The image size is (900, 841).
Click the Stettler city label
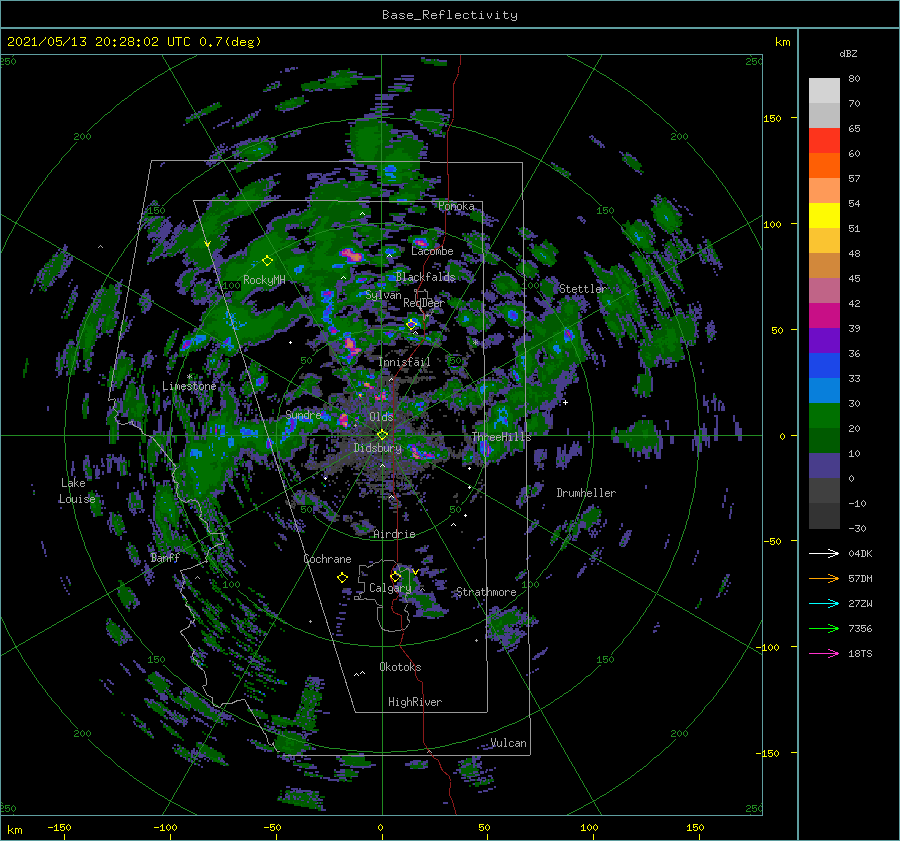point(583,289)
